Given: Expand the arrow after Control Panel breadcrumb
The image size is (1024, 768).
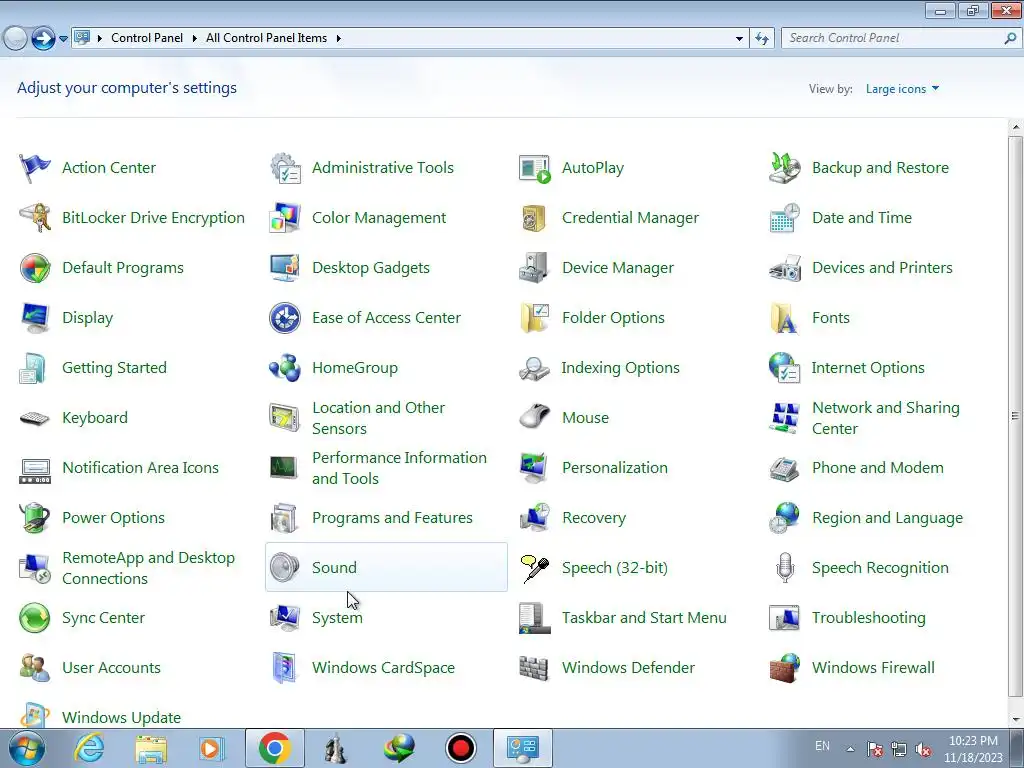Looking at the screenshot, I should click(194, 39).
